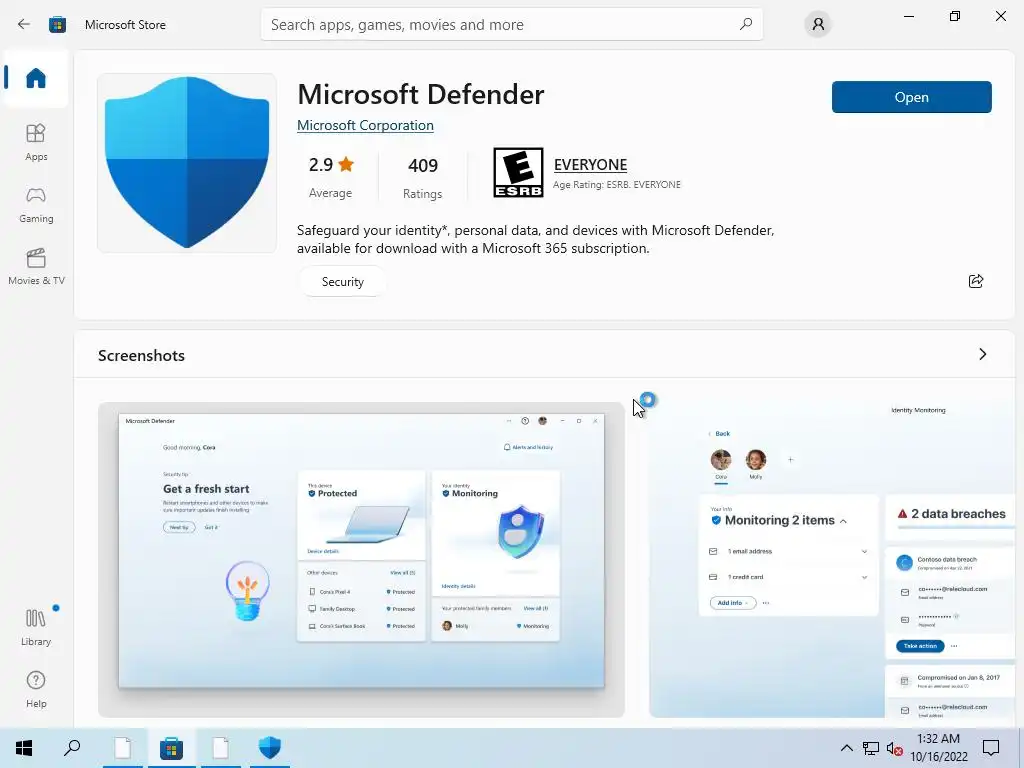Open the second blank document taskbar icon
This screenshot has width=1024, height=768.
coord(220,748)
